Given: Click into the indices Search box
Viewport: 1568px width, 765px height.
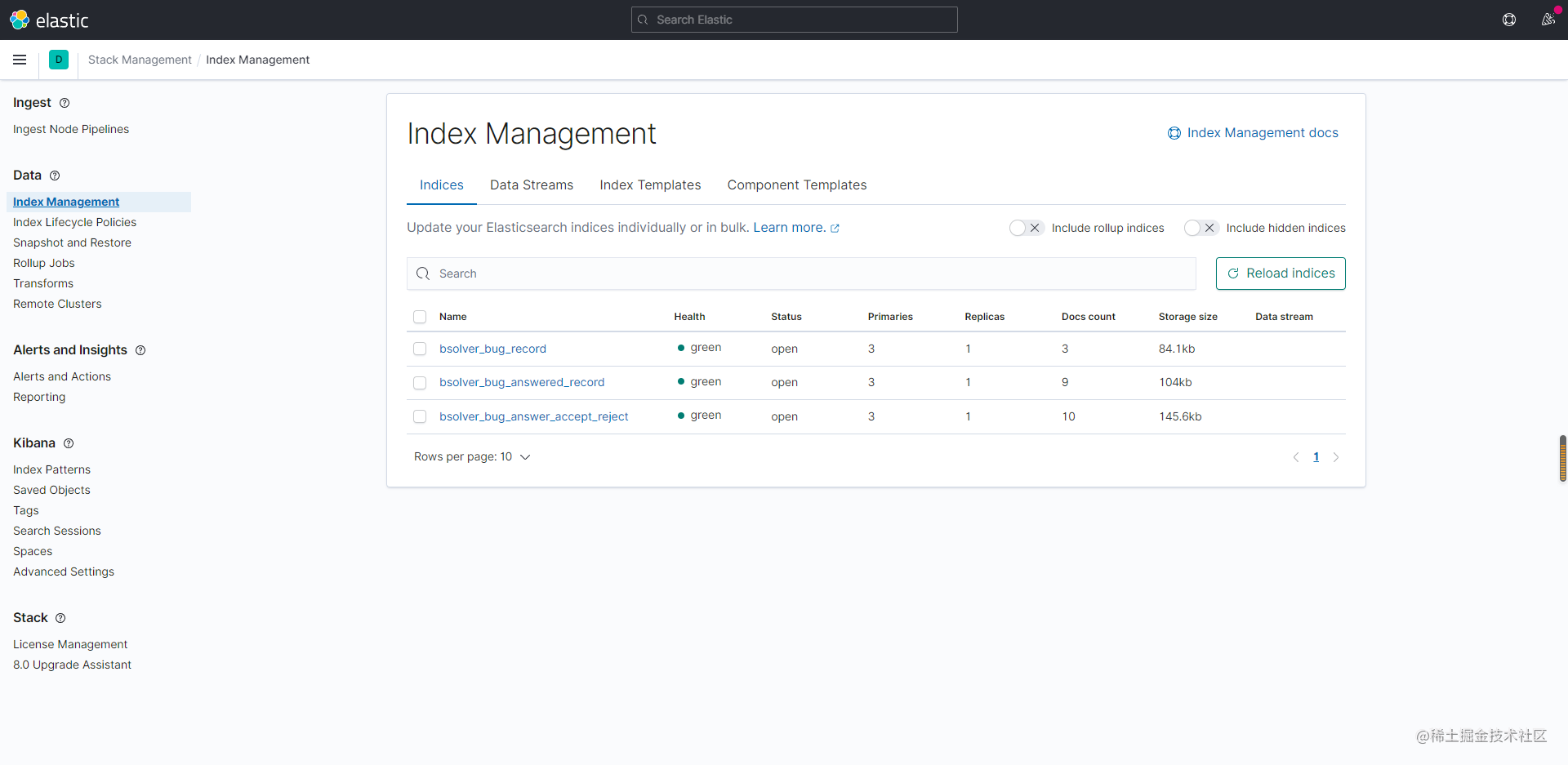Looking at the screenshot, I should [x=801, y=274].
